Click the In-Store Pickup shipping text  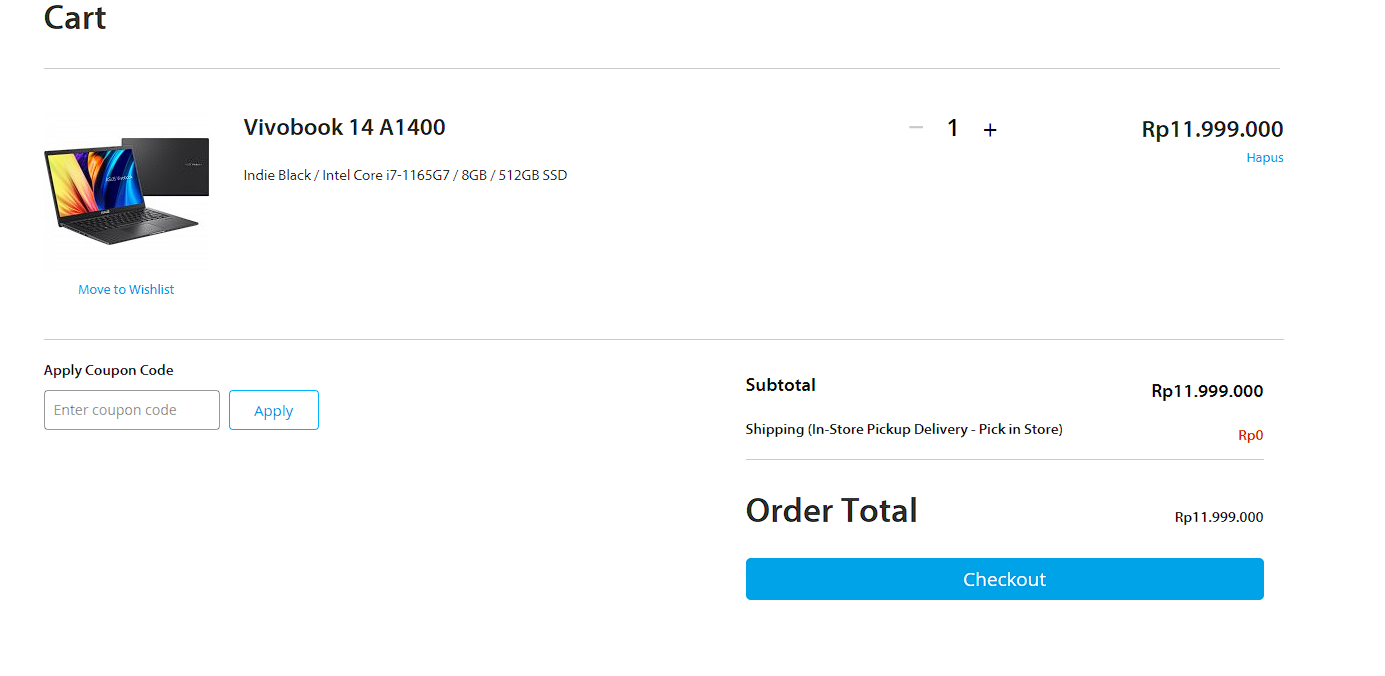point(903,429)
